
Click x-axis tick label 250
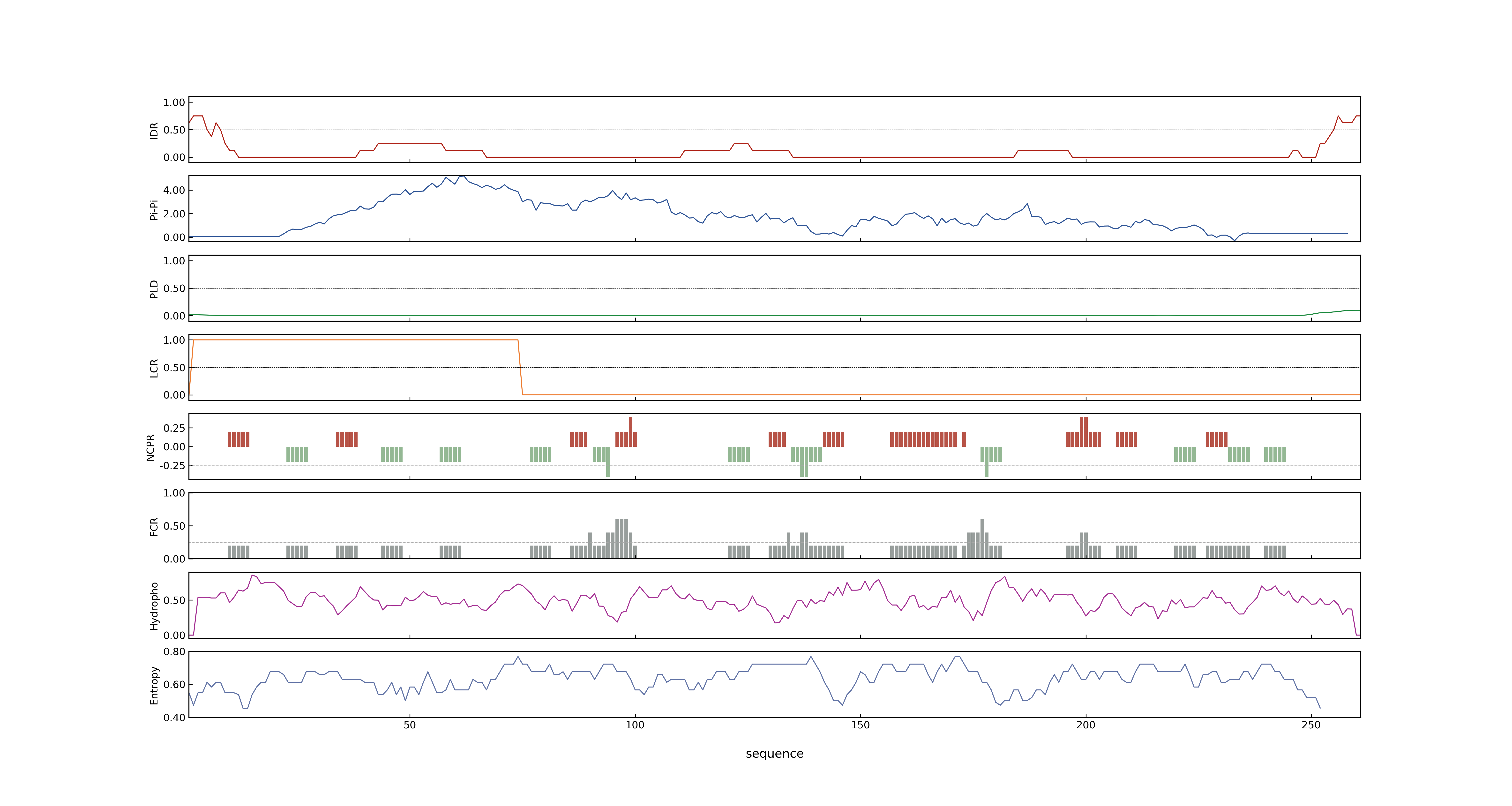pos(1311,725)
